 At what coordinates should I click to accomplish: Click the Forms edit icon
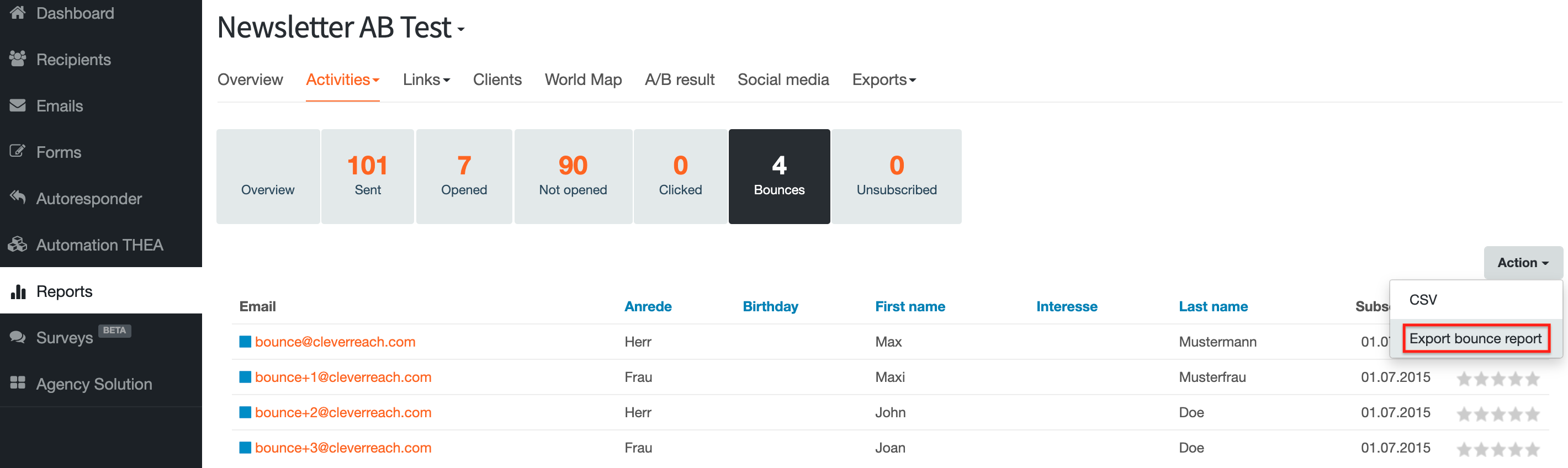point(18,151)
